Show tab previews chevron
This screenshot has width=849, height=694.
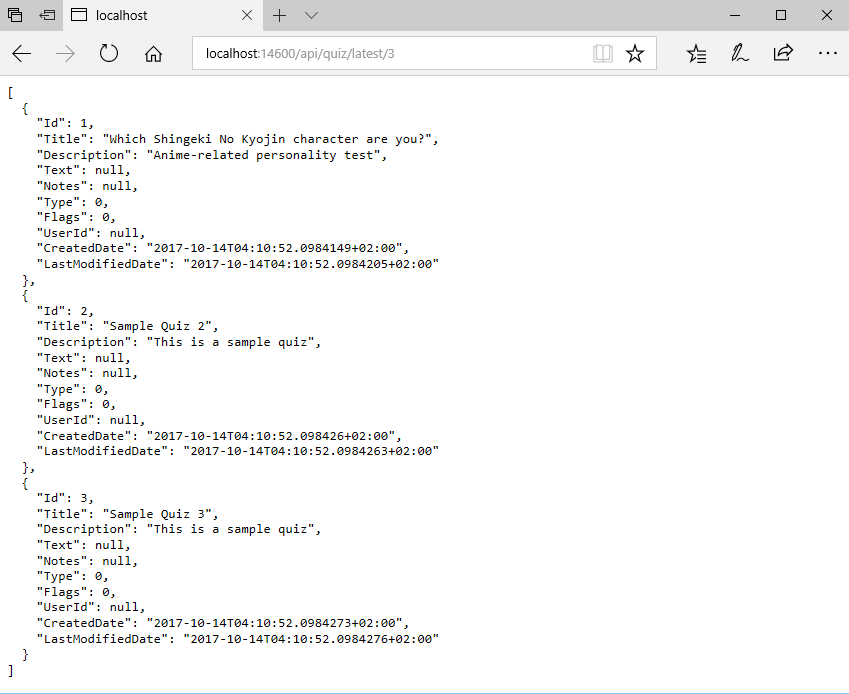point(311,16)
